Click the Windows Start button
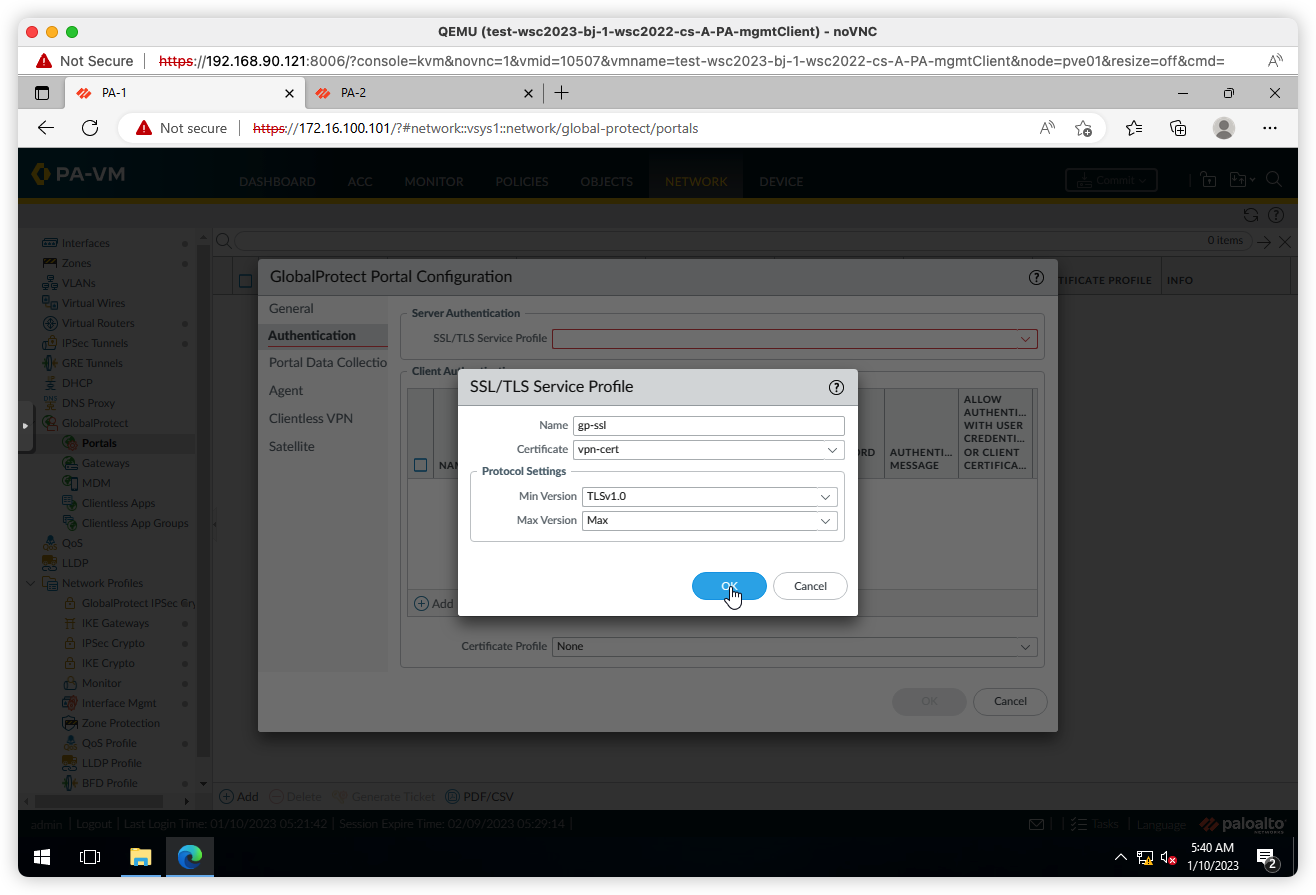 [x=42, y=857]
